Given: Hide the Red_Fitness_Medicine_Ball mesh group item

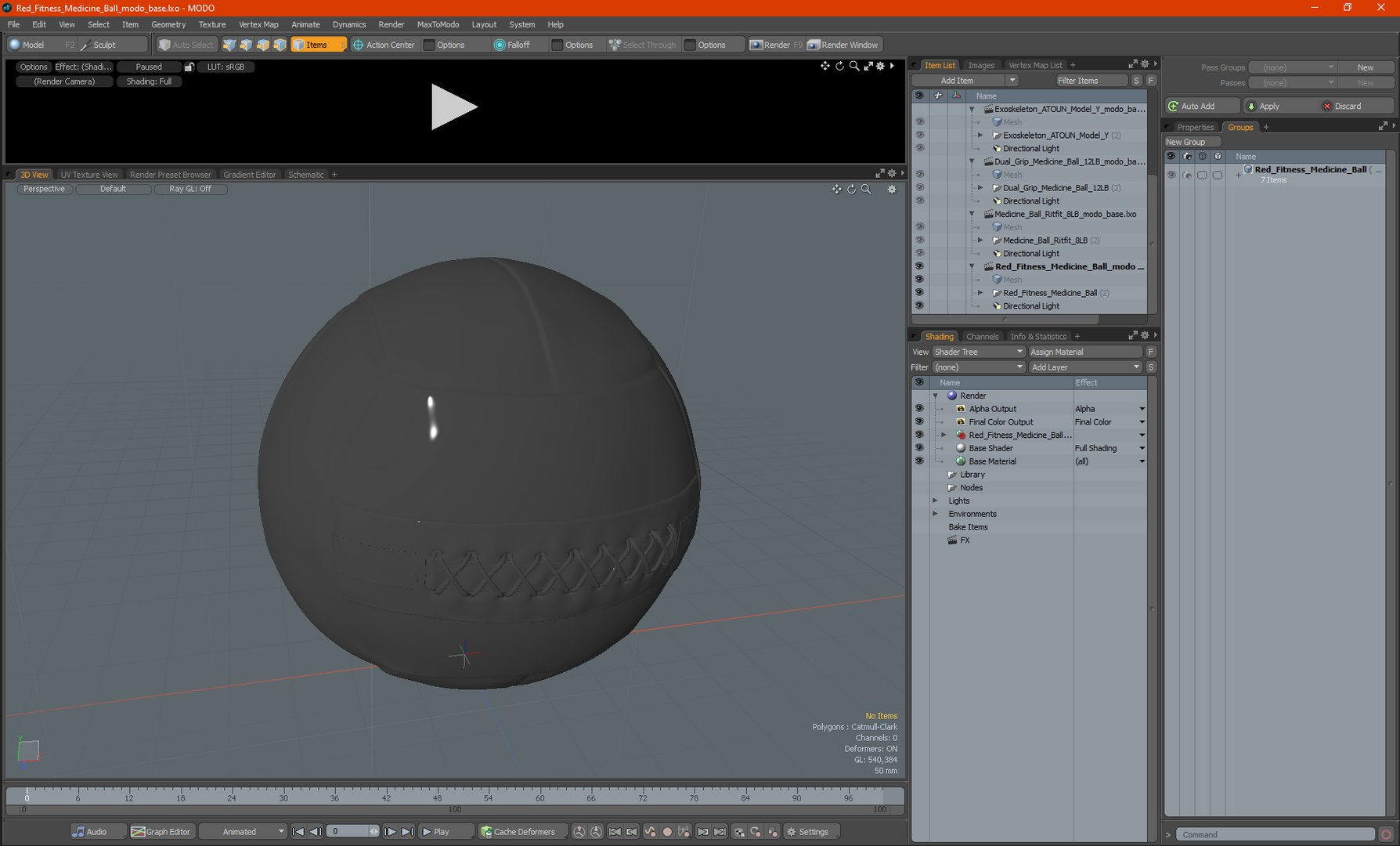Looking at the screenshot, I should (x=919, y=293).
